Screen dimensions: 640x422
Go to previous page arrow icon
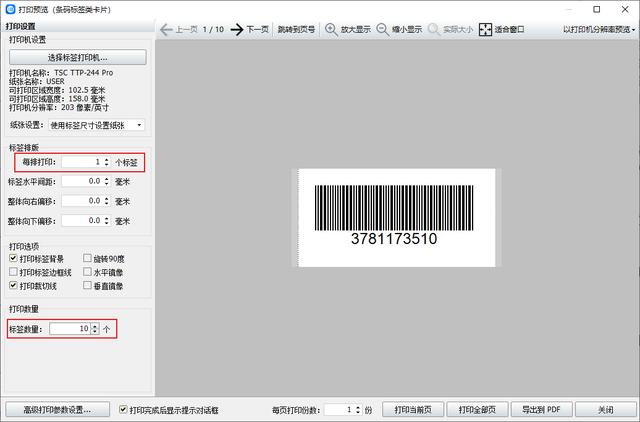pos(166,29)
